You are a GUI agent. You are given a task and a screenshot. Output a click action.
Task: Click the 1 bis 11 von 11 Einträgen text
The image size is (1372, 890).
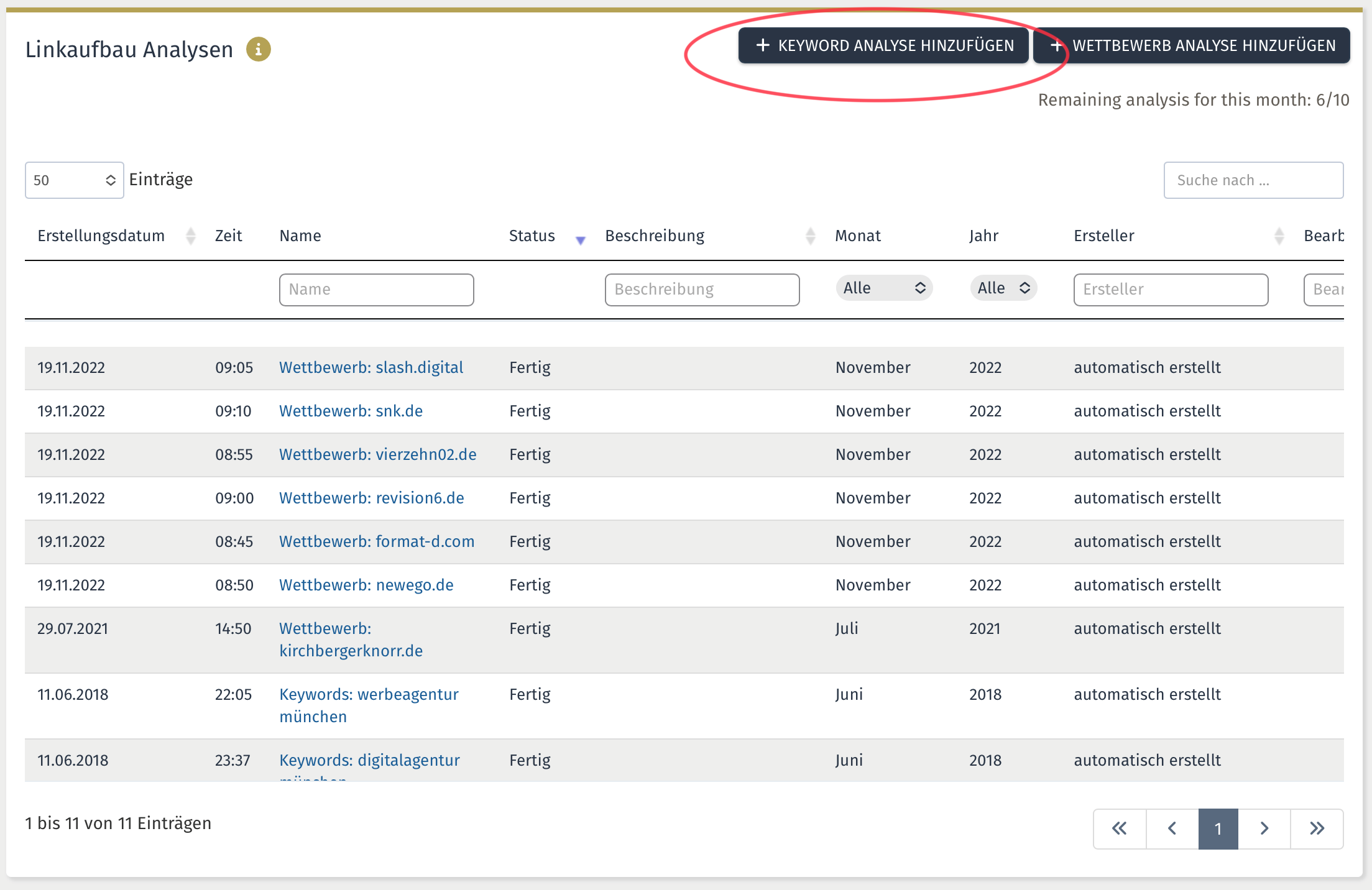tap(118, 823)
